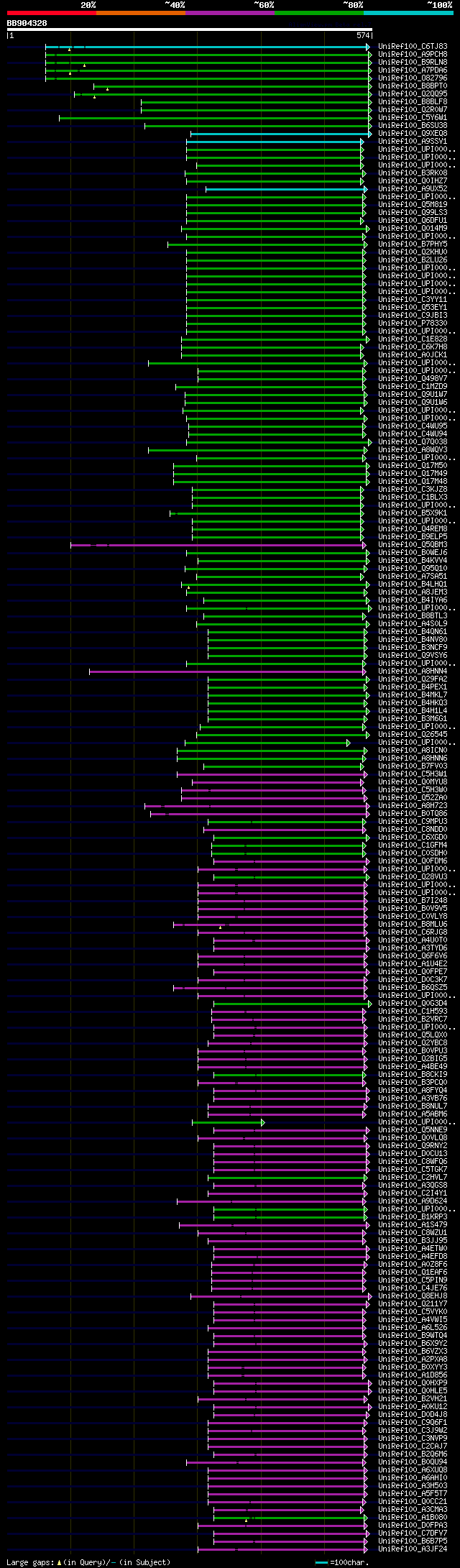Select the BB904328 query name
460x1568 pixels.
point(27,23)
